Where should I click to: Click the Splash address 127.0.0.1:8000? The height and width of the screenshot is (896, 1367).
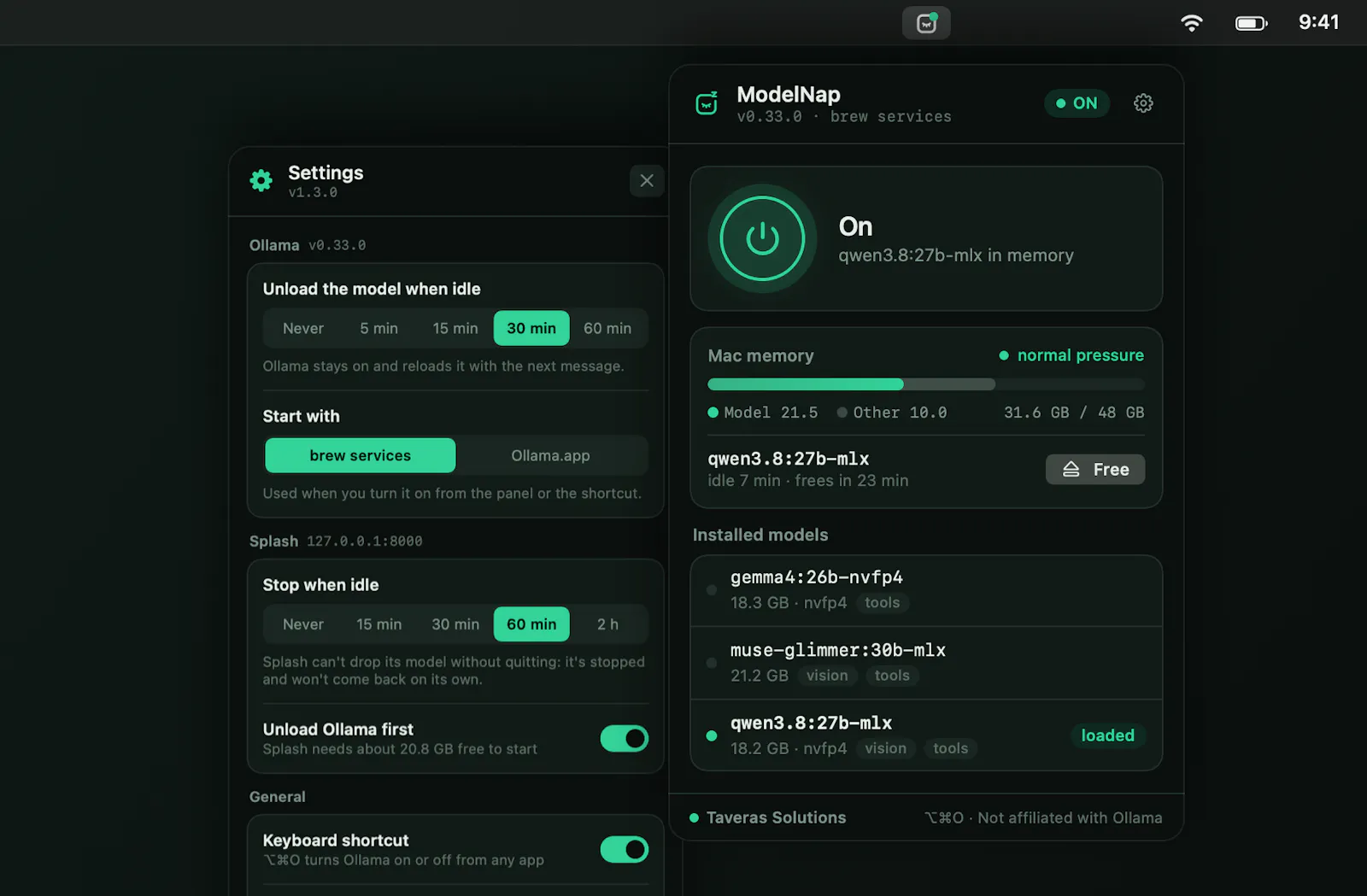click(x=365, y=542)
